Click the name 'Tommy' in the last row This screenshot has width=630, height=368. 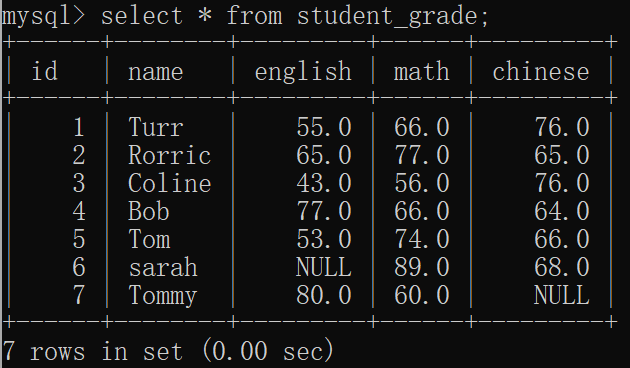(x=162, y=296)
